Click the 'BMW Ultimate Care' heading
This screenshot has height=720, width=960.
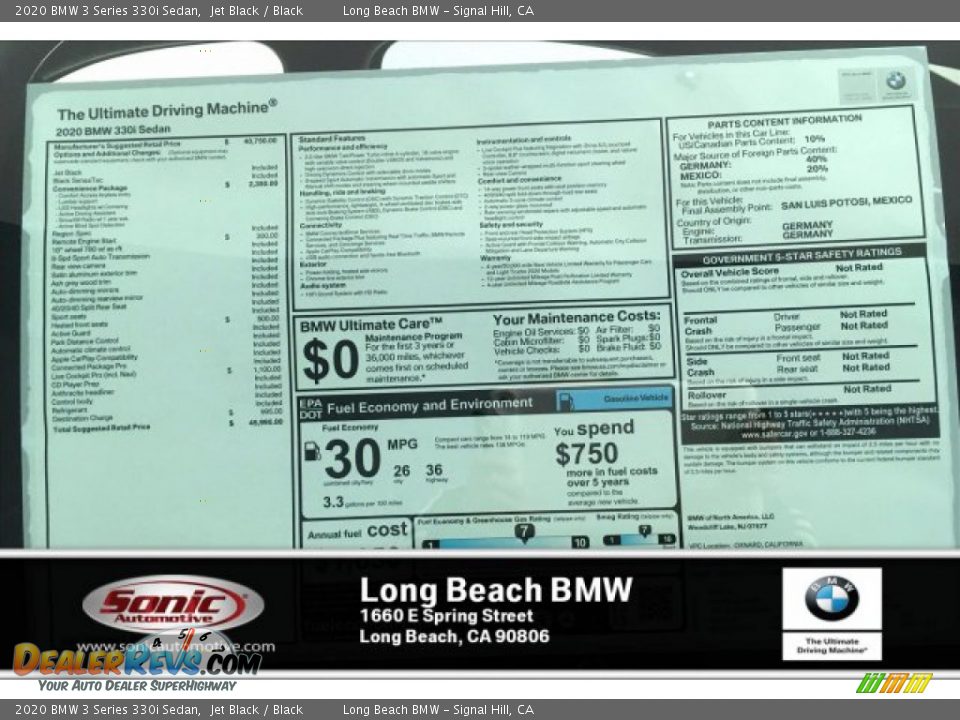click(371, 325)
